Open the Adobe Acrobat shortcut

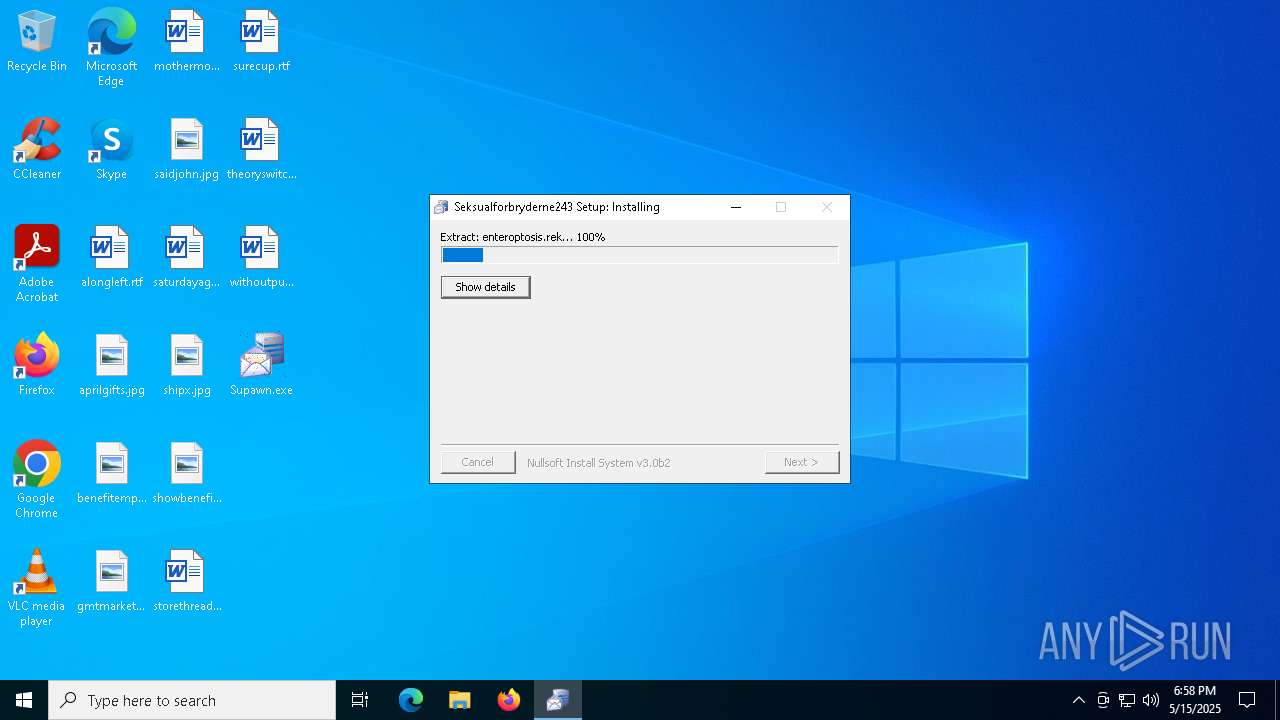point(37,264)
